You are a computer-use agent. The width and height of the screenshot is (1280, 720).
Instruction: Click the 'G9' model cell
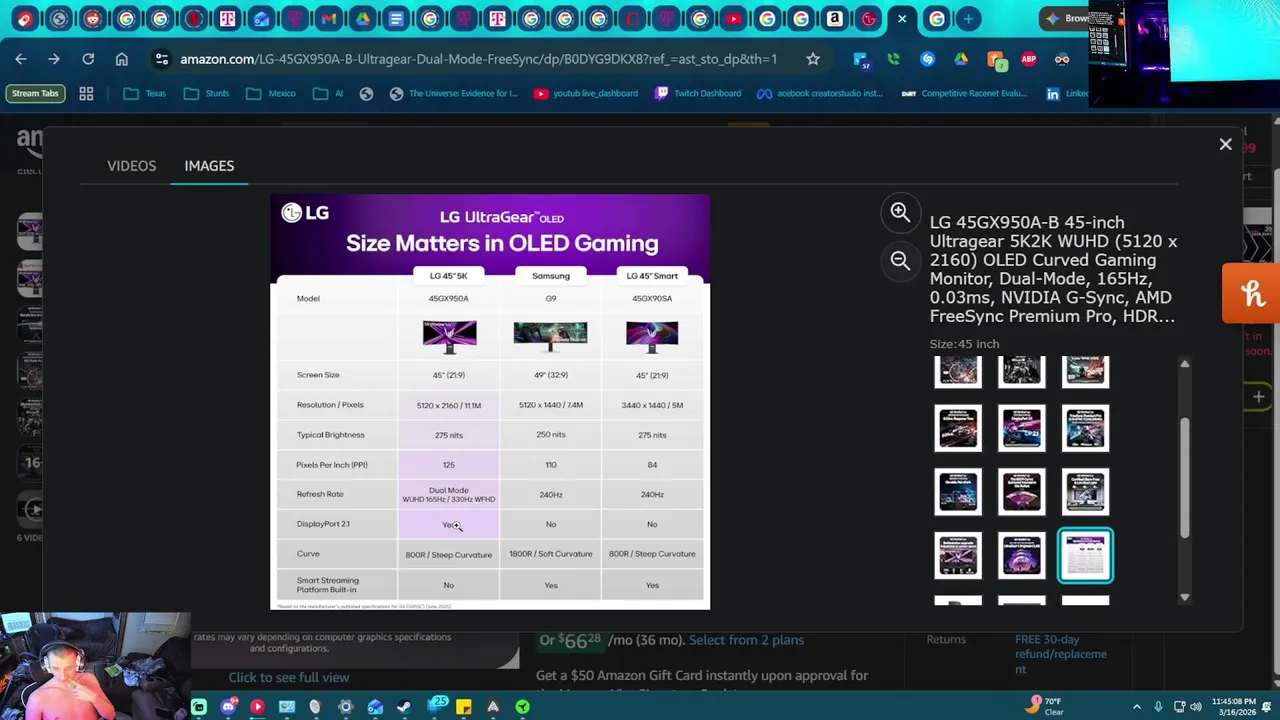(550, 298)
